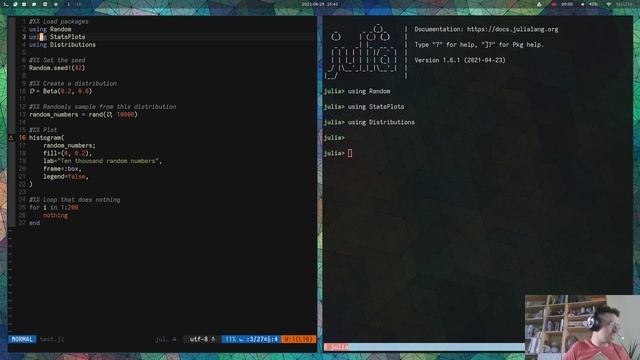This screenshot has height=360, width=640.
Task: Click the Wi-Fi icon in the top bar
Action: tap(609, 4)
